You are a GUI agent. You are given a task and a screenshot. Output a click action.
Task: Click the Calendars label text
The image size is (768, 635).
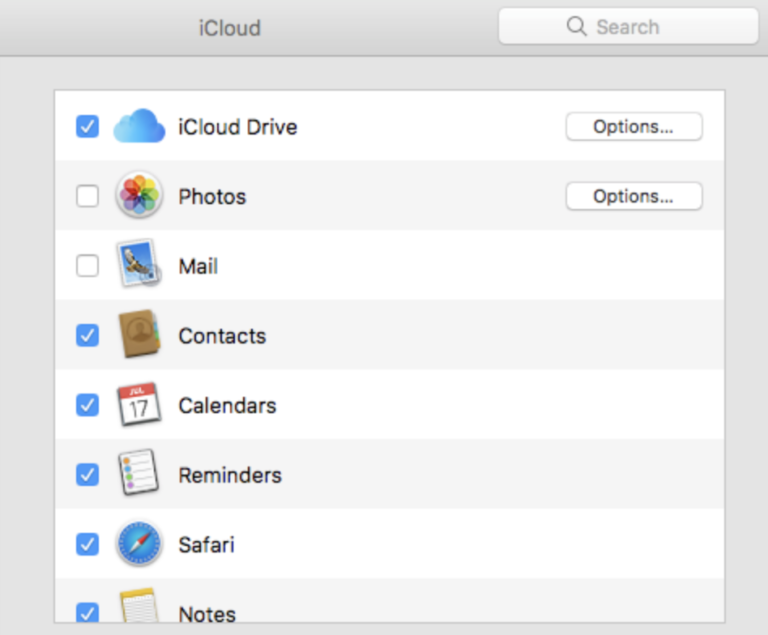point(227,406)
